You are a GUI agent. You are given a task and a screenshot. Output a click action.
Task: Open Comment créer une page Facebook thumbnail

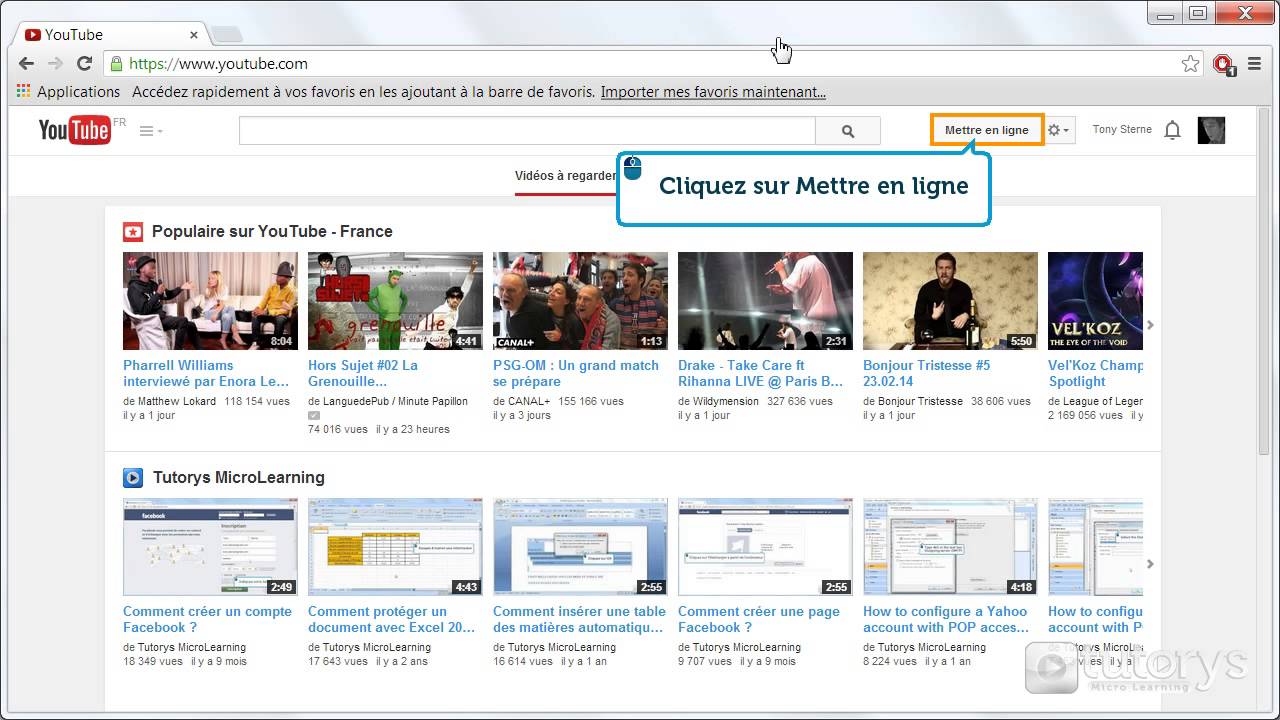[765, 547]
